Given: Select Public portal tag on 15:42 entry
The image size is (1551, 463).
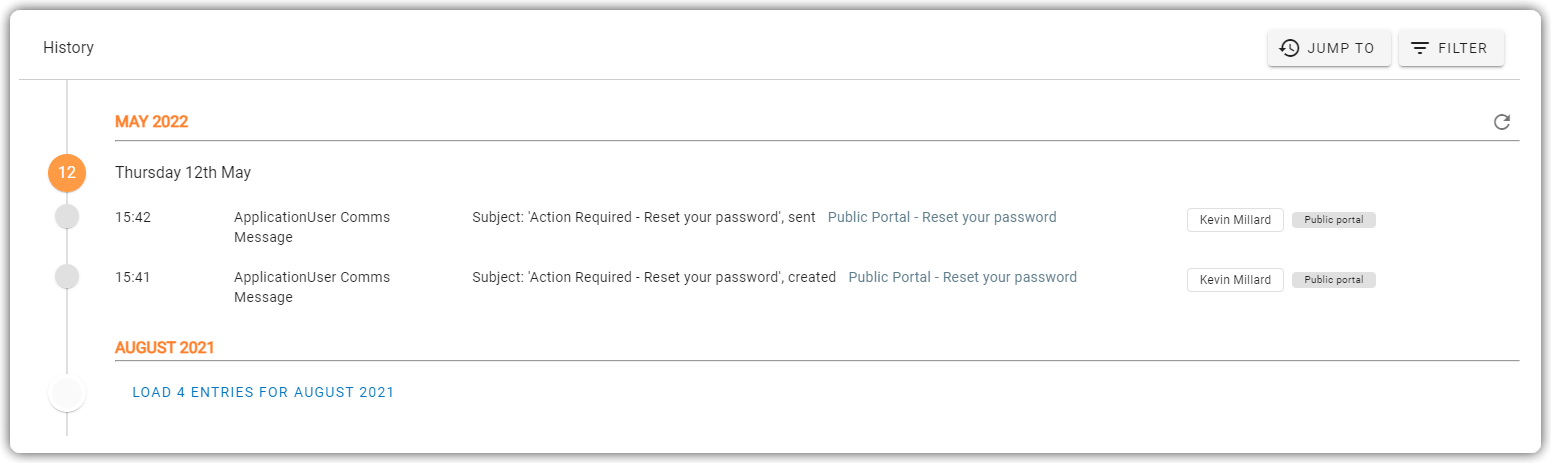Looking at the screenshot, I should pyautogui.click(x=1334, y=220).
